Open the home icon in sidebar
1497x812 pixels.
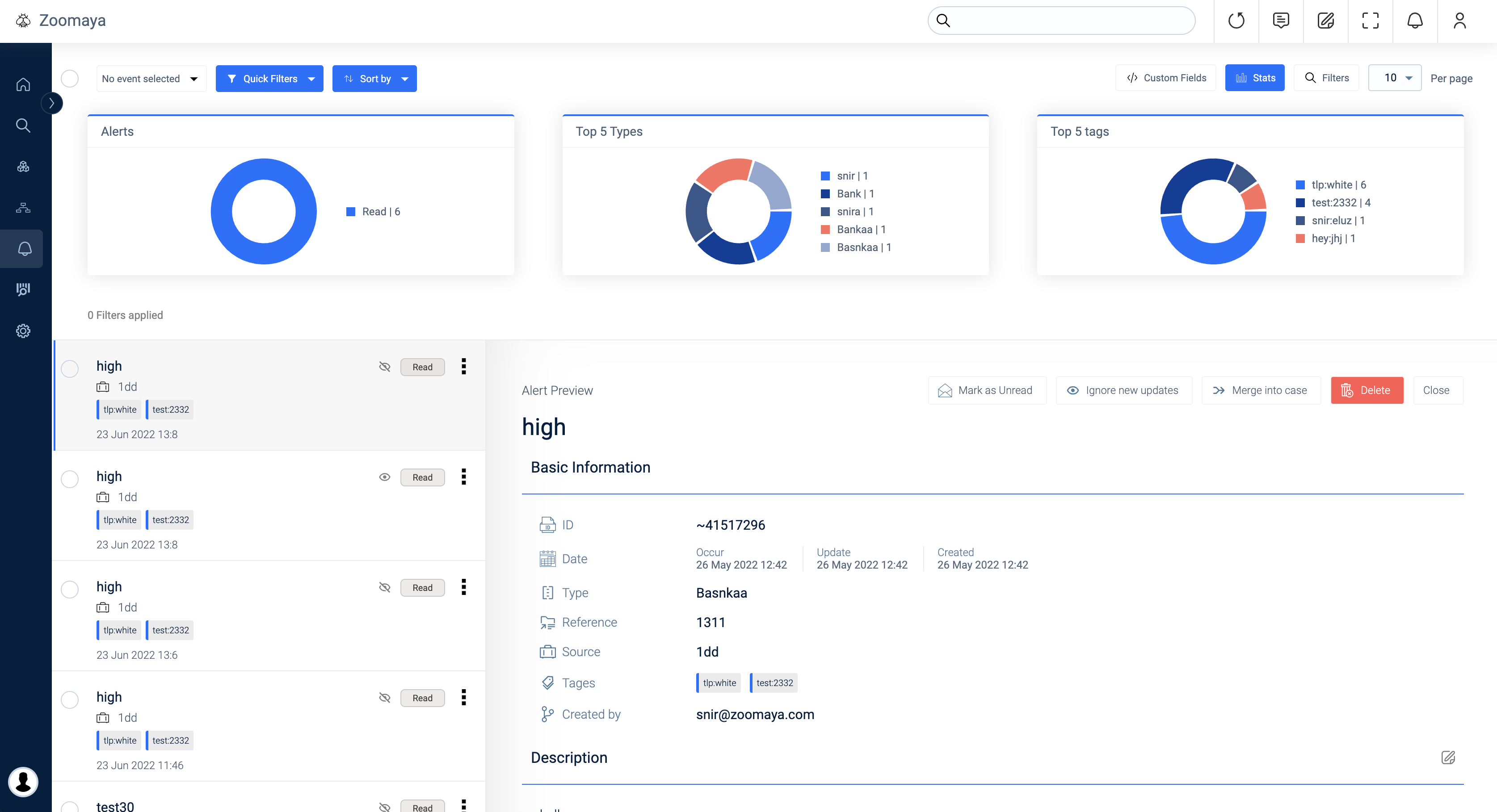click(23, 85)
